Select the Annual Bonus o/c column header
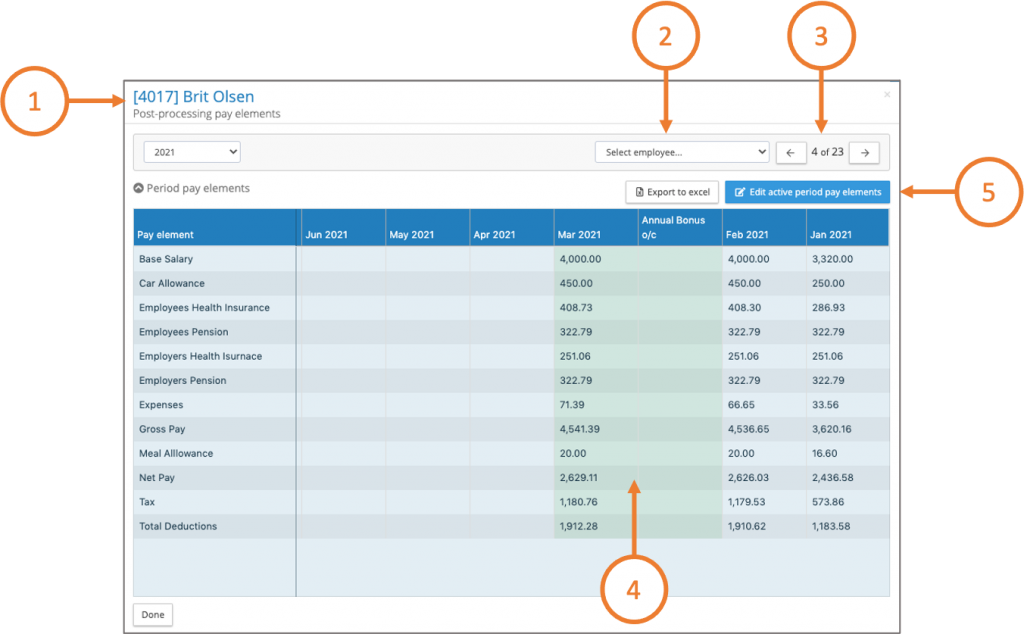1024x634 pixels. [673, 227]
